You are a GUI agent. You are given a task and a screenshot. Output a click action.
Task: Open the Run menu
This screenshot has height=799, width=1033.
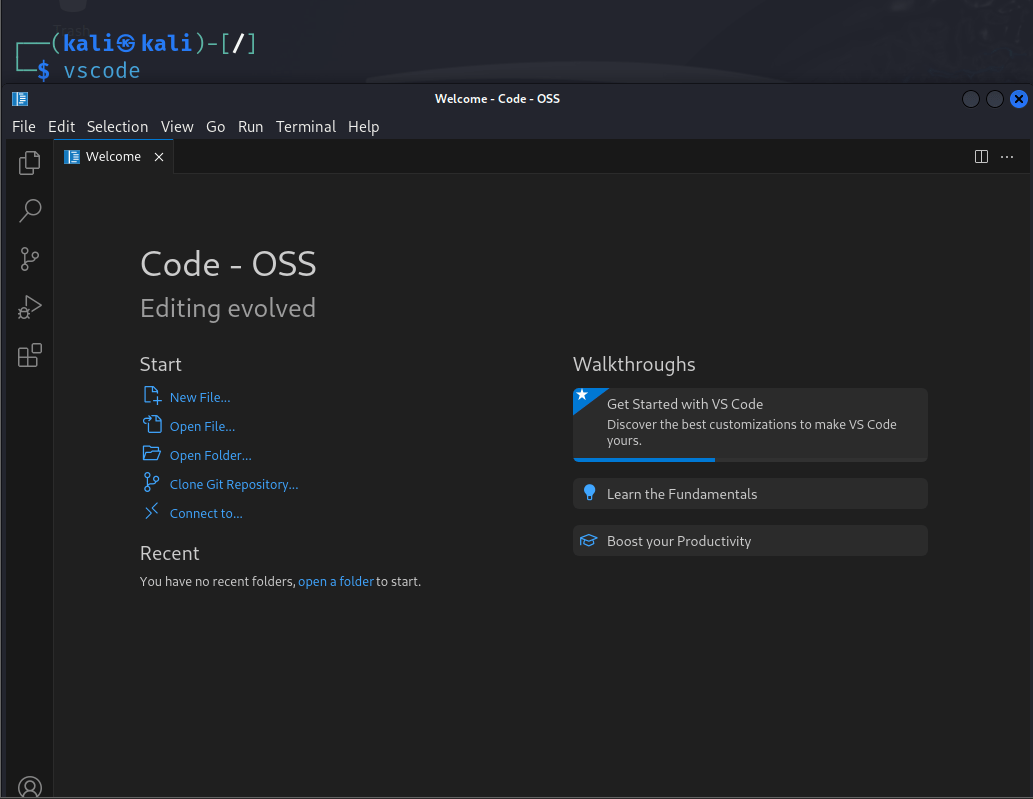[x=250, y=126]
